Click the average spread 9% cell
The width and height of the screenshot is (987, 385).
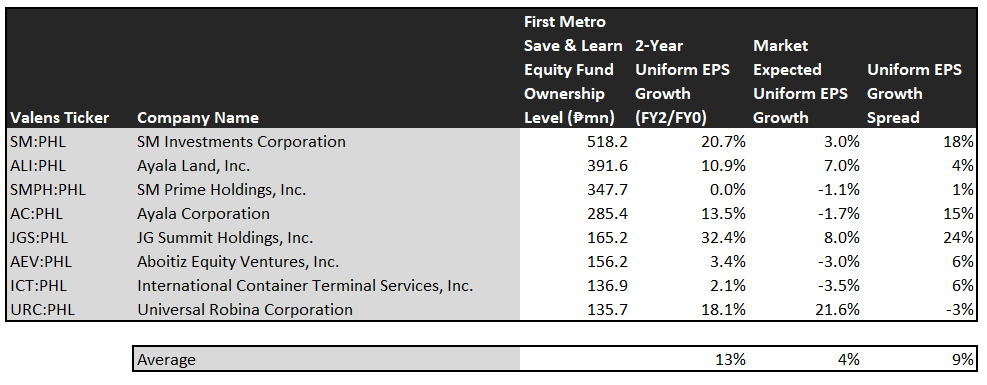963,360
